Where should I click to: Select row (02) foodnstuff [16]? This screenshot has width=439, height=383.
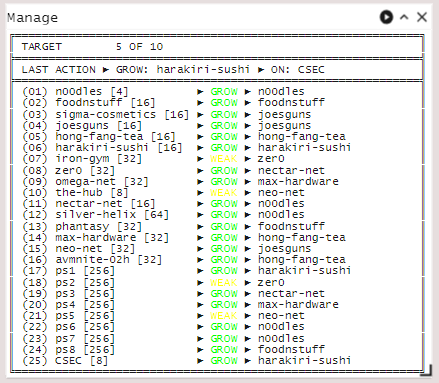click(x=187, y=102)
